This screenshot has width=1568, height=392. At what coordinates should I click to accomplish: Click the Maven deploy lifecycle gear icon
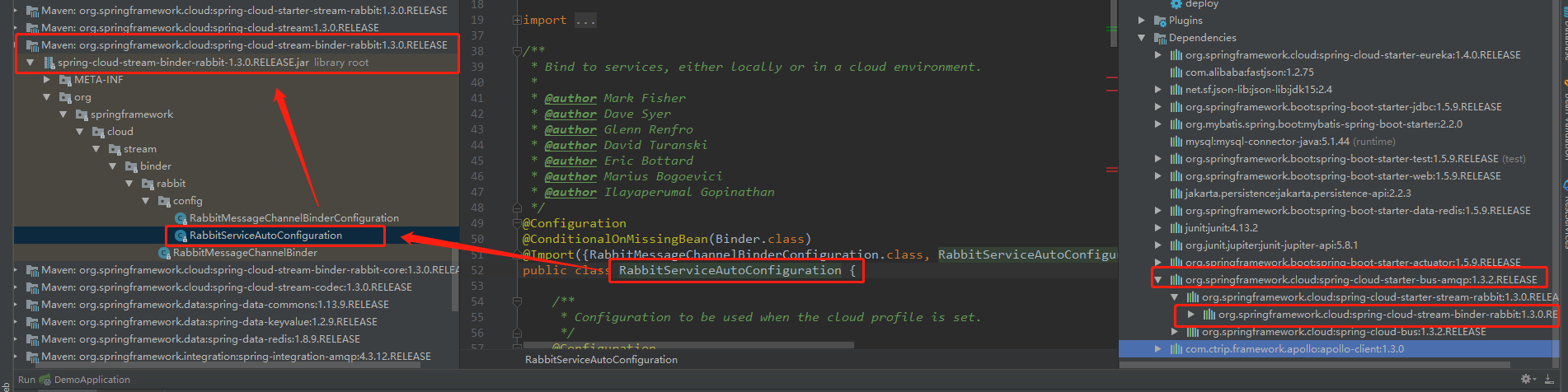tap(1176, 4)
